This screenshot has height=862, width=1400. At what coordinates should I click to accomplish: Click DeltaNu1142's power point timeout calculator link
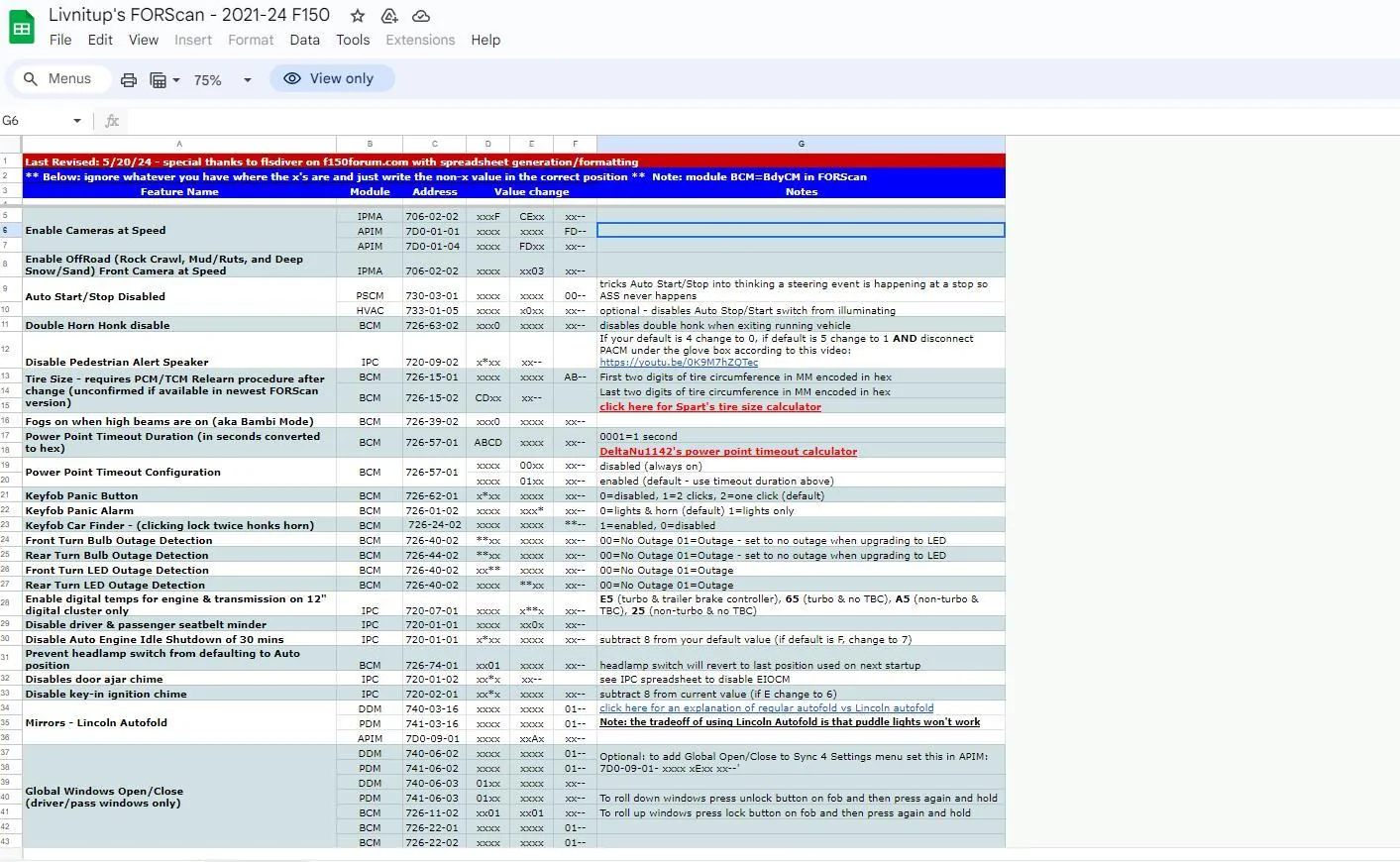point(728,451)
